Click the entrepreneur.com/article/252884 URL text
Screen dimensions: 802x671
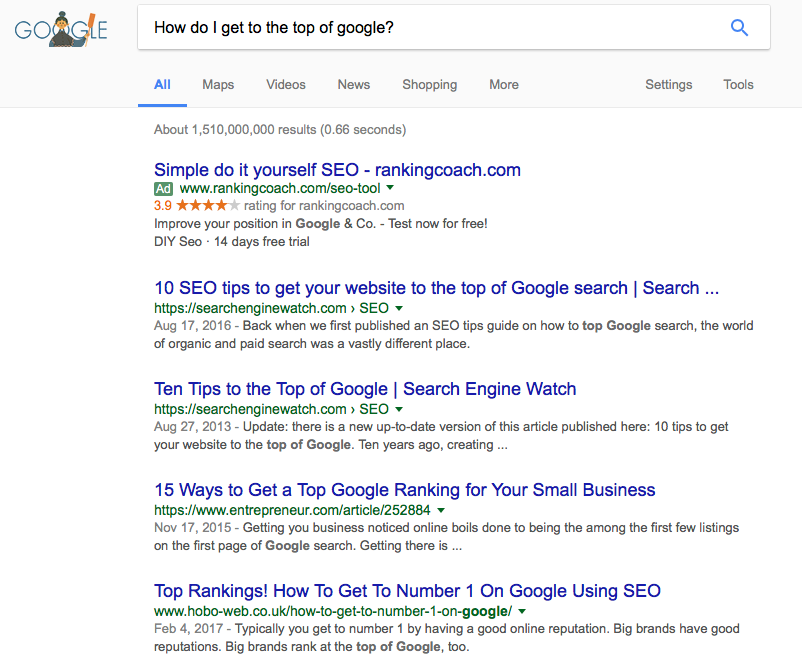point(292,510)
